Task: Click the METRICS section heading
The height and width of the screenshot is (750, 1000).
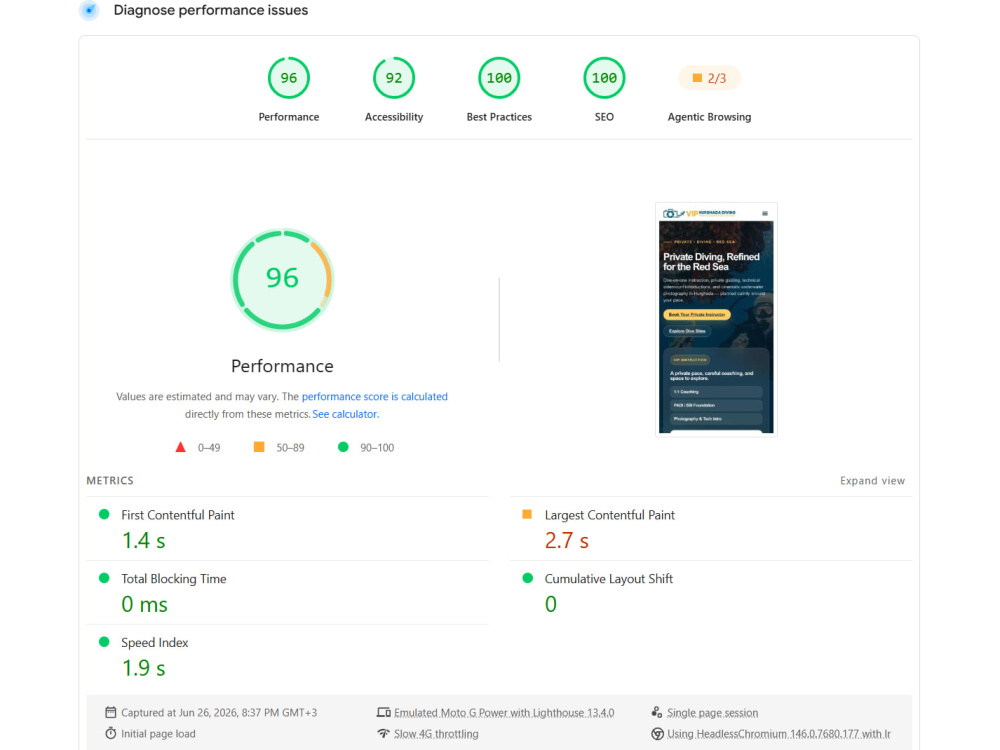Action: pyautogui.click(x=110, y=480)
